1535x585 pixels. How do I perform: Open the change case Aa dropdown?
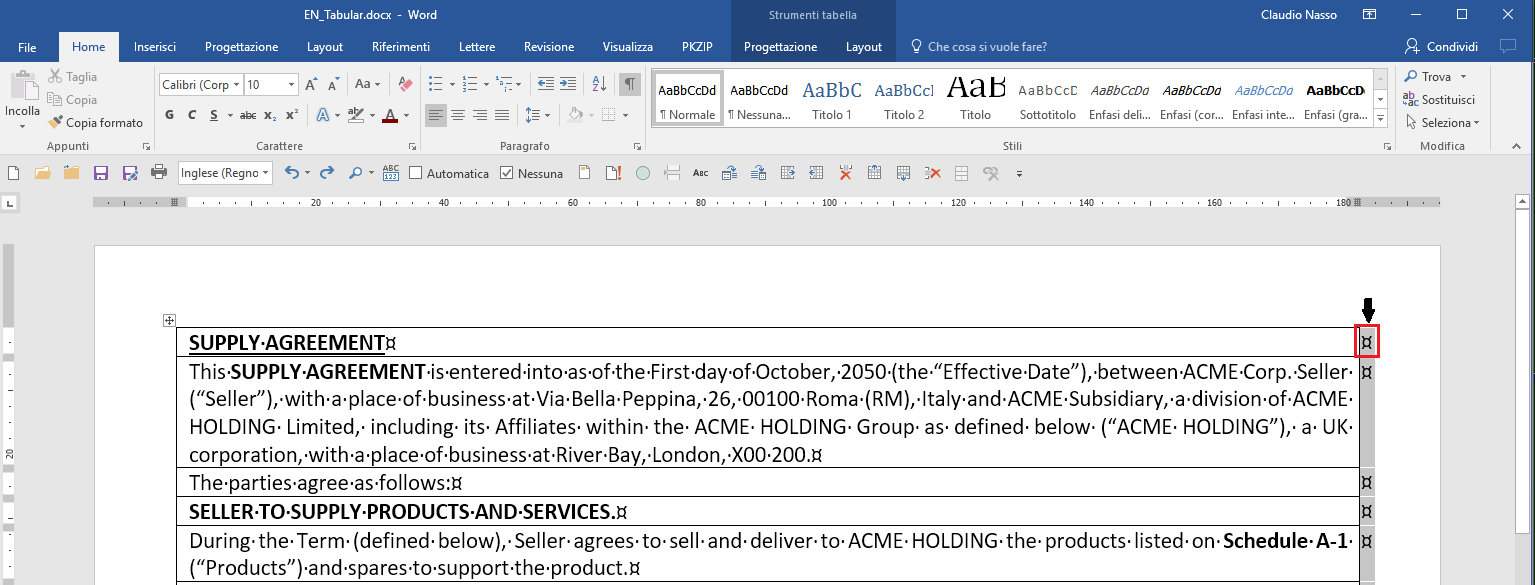click(368, 85)
